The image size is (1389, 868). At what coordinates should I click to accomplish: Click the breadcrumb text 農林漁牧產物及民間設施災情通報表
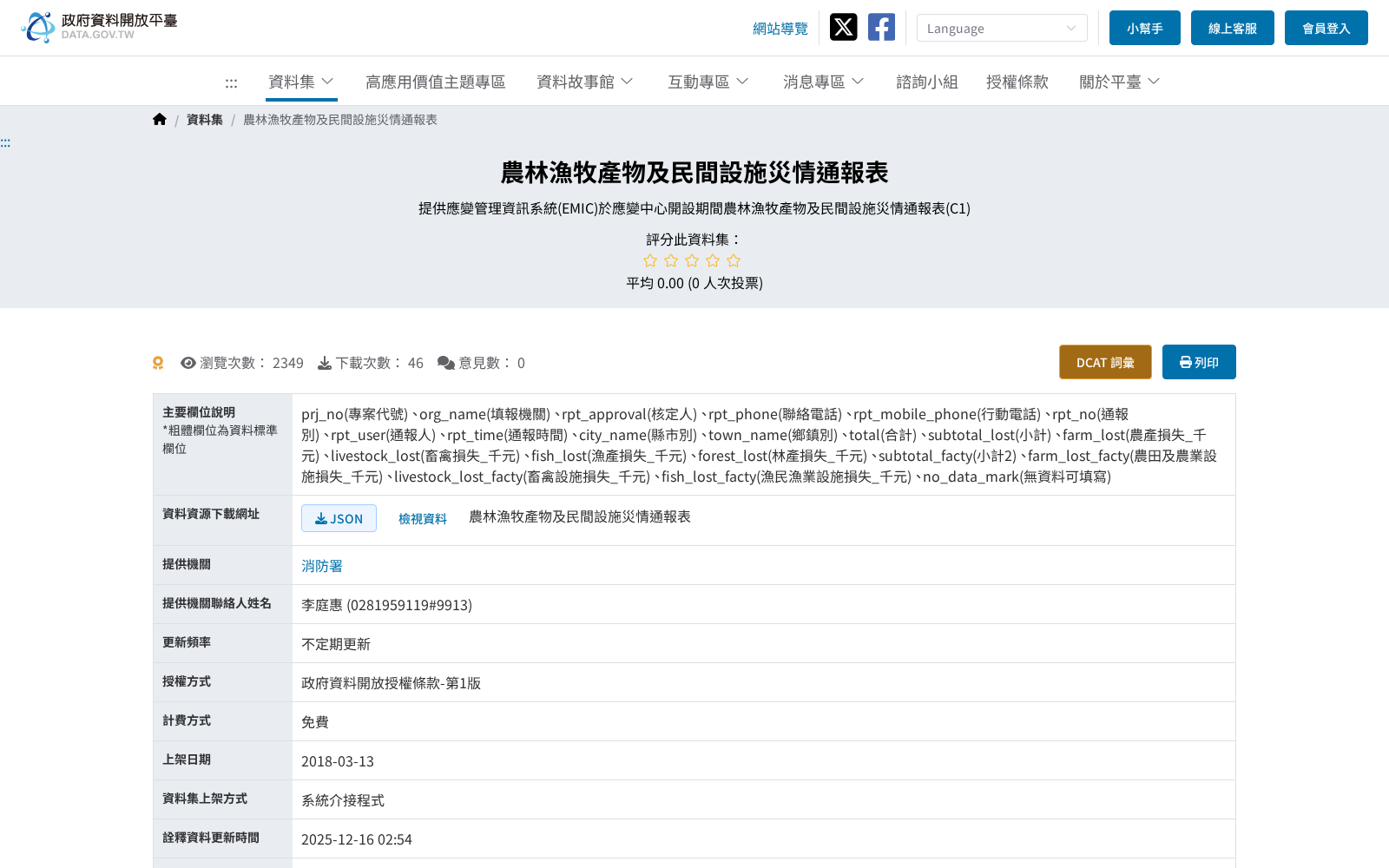tap(340, 120)
